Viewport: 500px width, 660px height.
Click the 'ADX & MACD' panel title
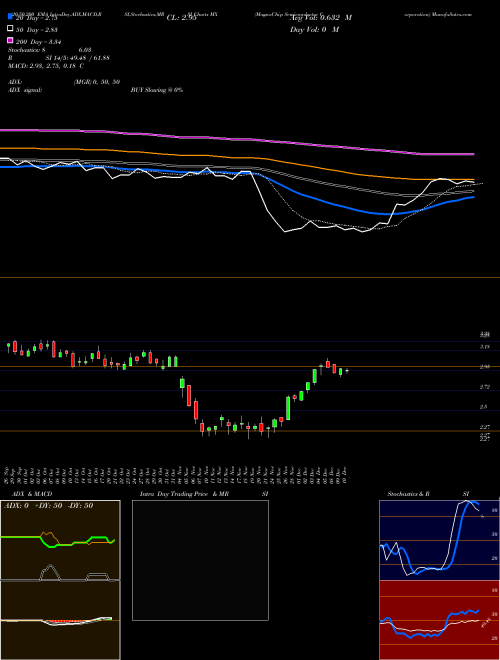32,494
